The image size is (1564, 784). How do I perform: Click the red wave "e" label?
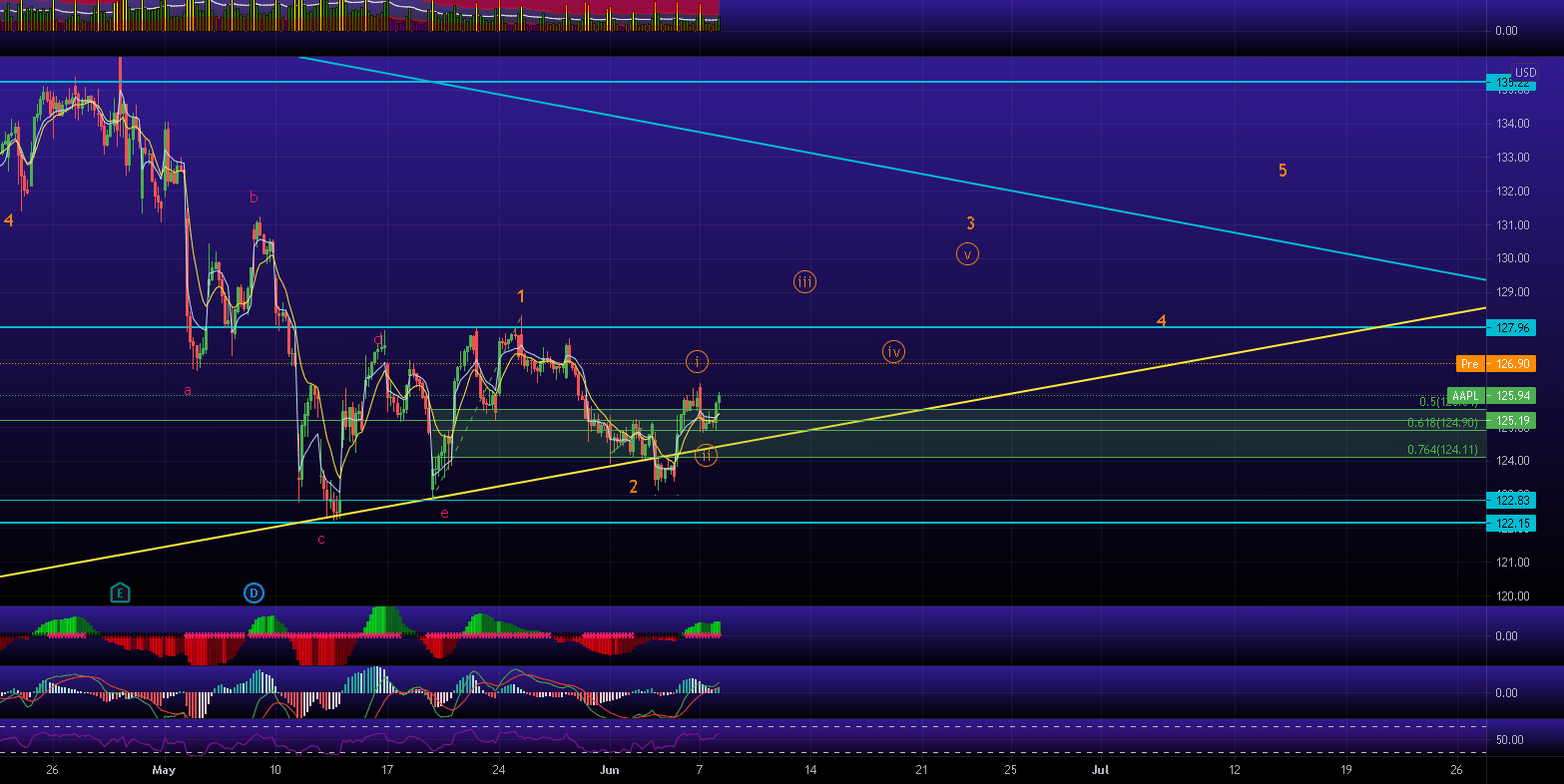pos(444,513)
